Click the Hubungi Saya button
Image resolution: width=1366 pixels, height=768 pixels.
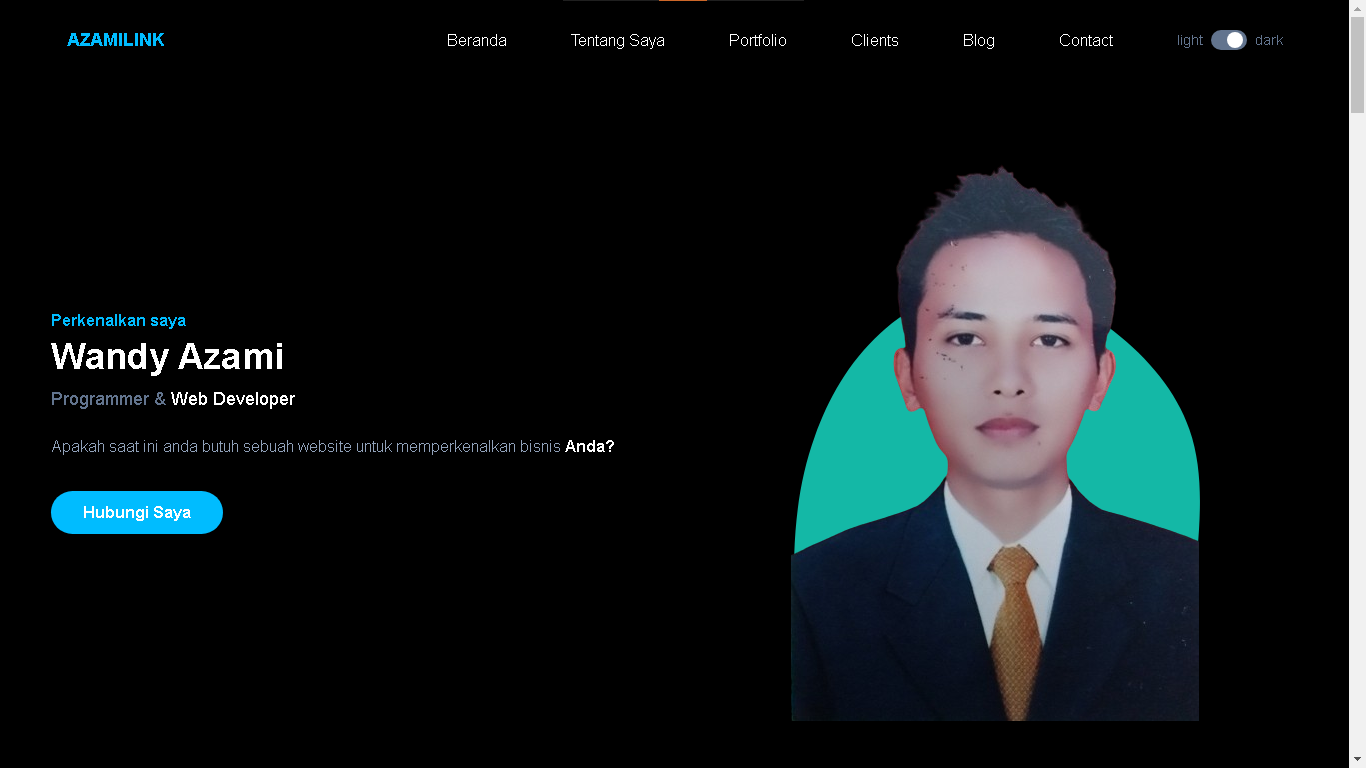pos(137,512)
